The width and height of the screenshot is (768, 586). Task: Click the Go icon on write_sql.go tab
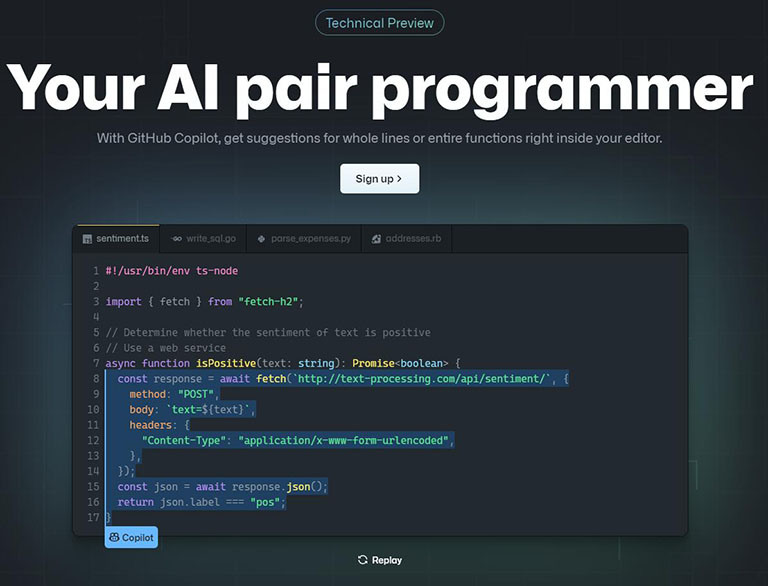tap(176, 239)
